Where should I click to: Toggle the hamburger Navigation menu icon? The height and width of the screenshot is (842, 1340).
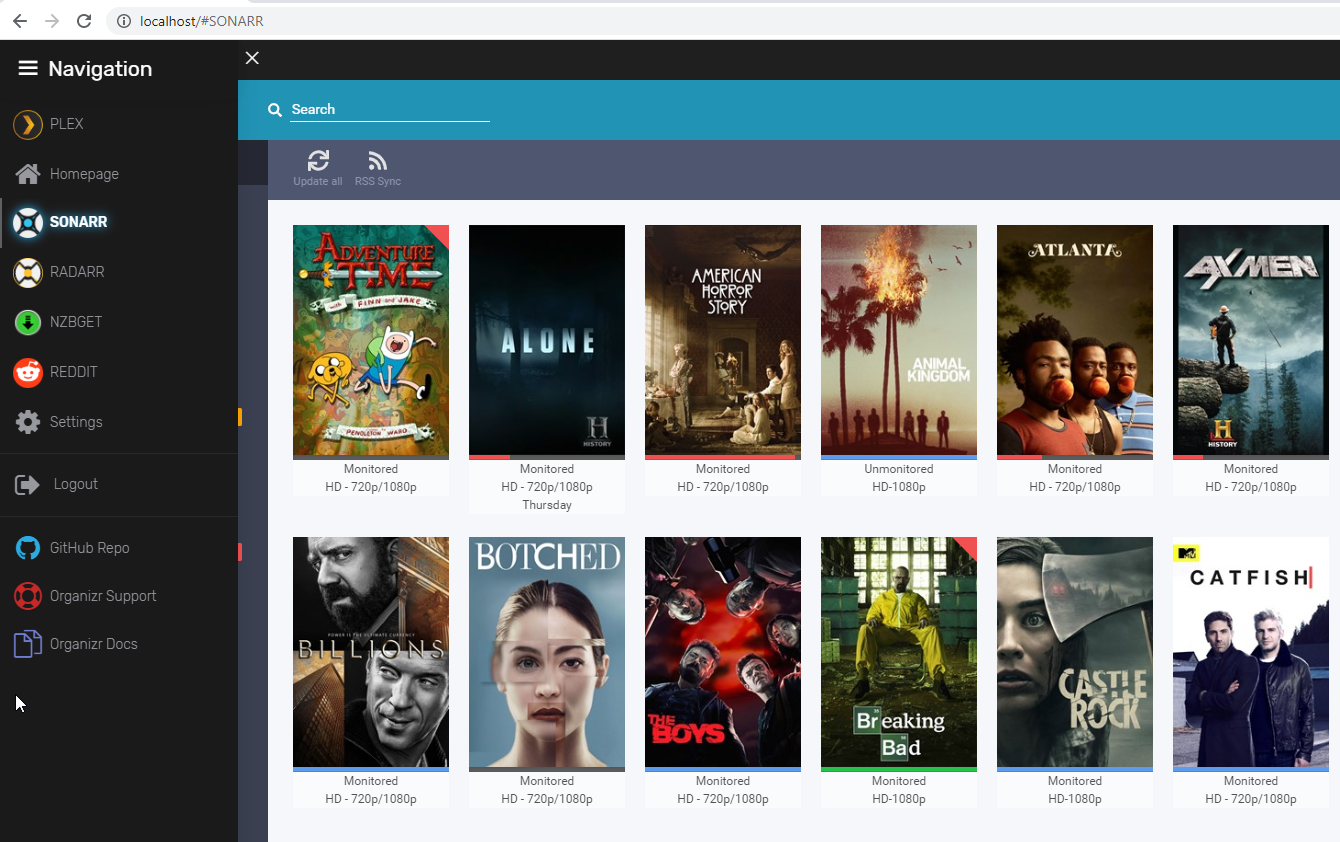[28, 68]
